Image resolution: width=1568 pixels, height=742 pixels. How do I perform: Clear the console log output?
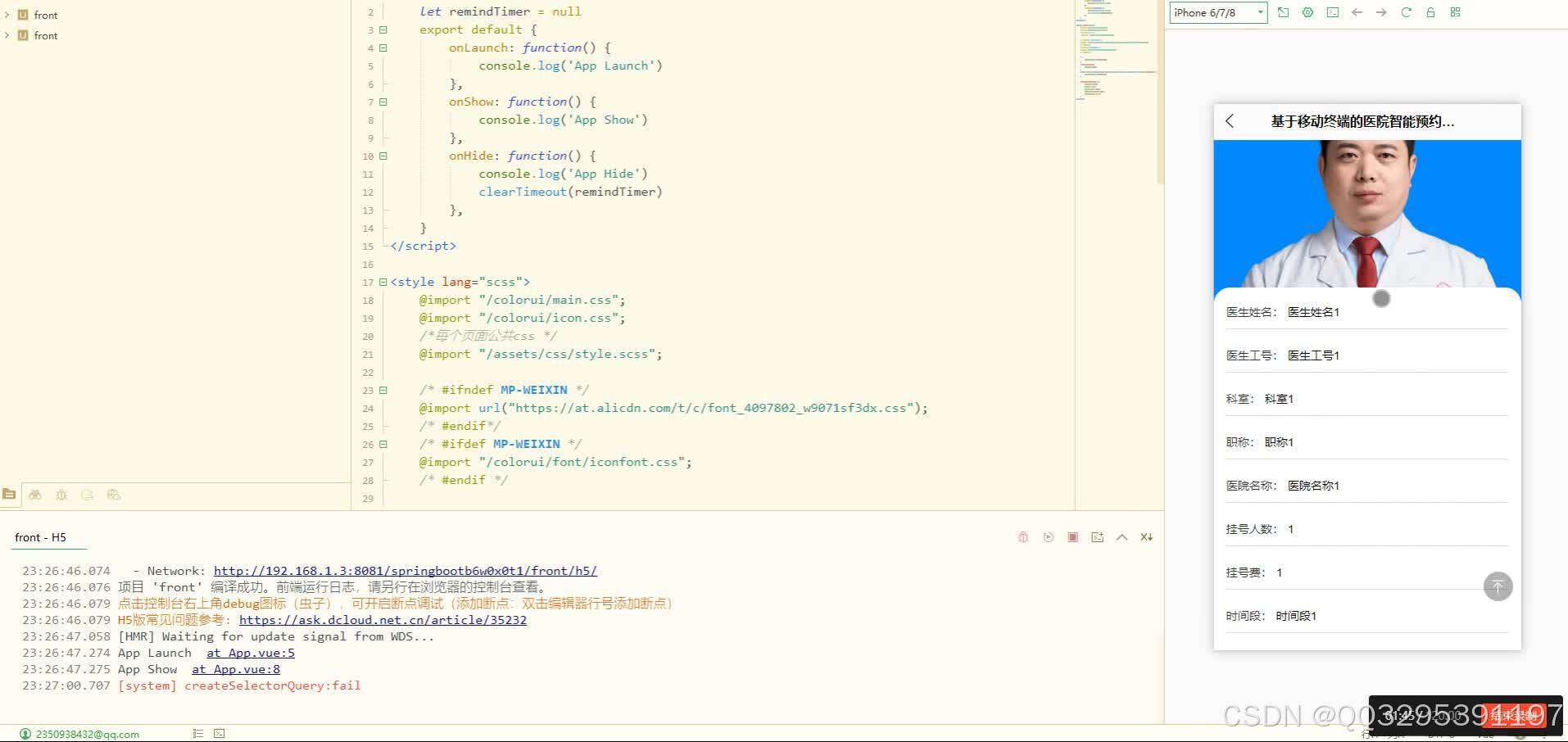(1146, 537)
